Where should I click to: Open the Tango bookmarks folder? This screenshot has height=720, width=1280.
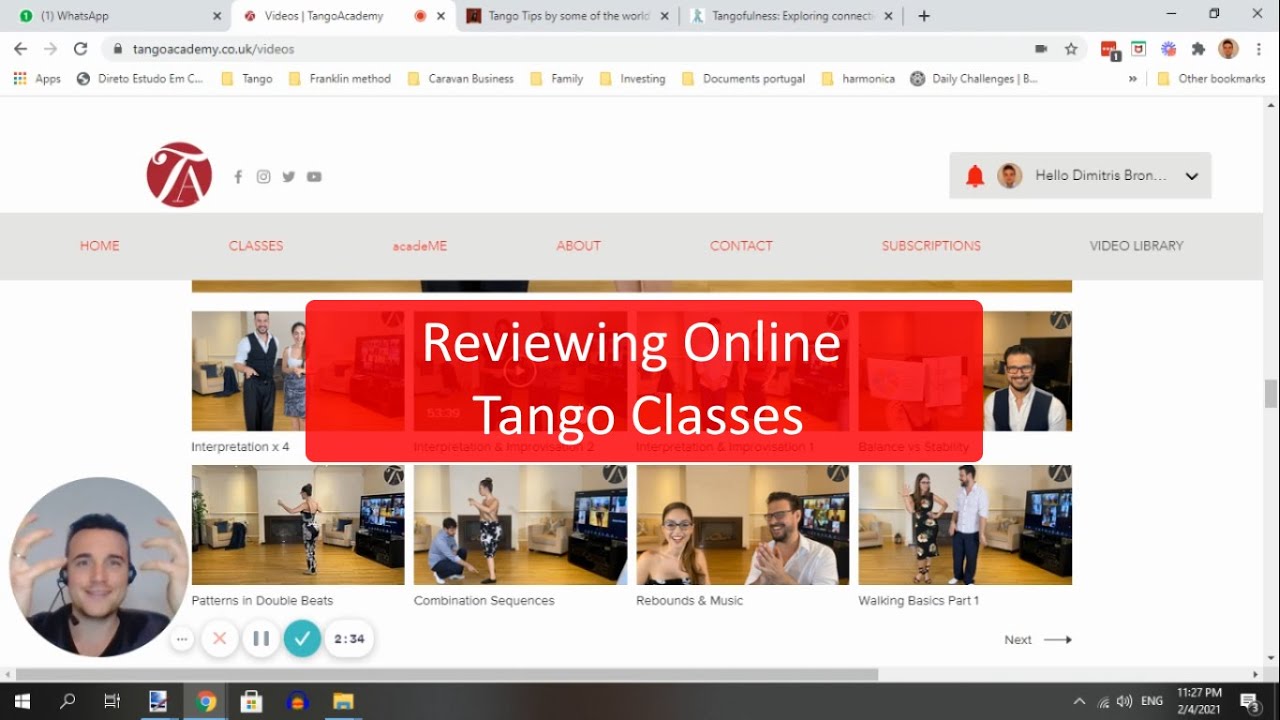(x=247, y=79)
